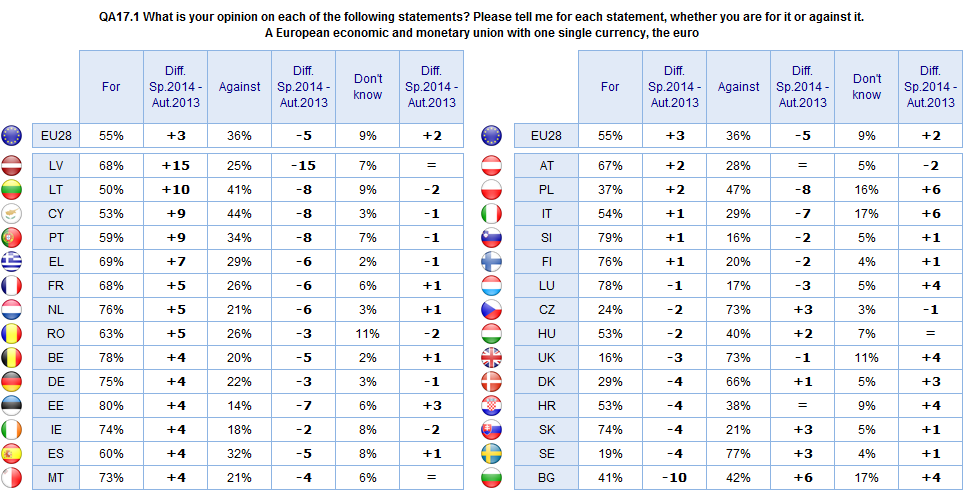Select the 'PL' country code cell
Image resolution: width=963 pixels, height=490 pixels.
(x=546, y=189)
